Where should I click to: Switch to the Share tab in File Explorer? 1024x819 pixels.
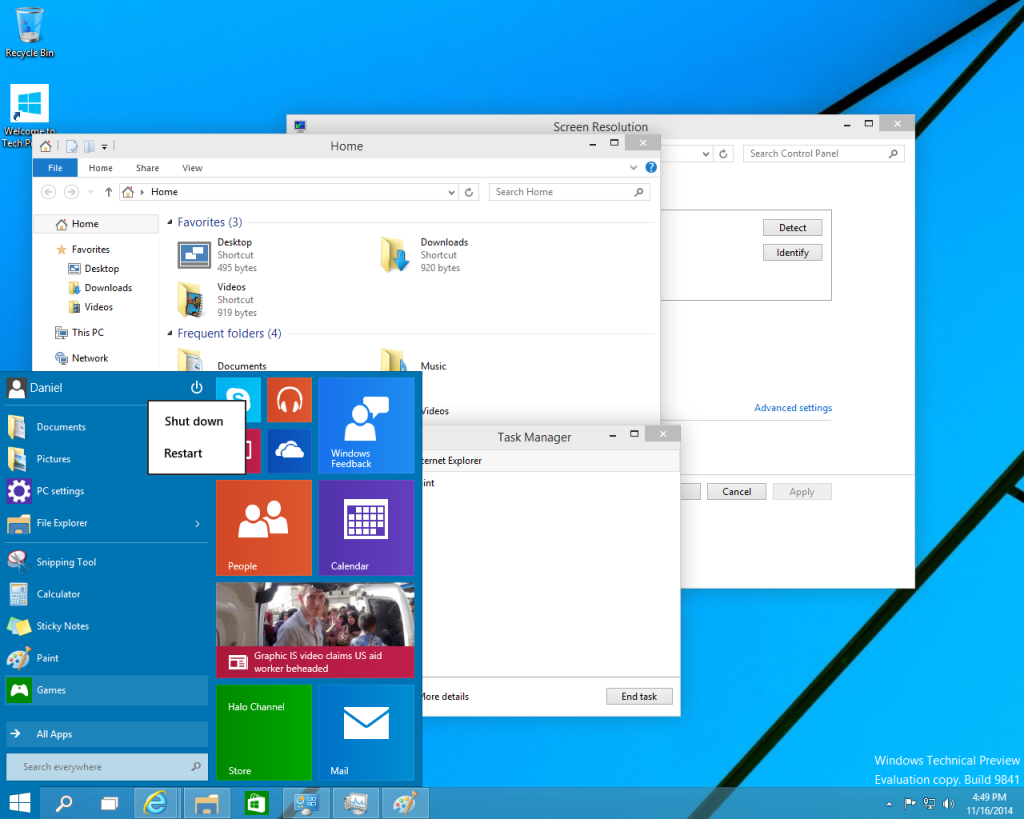[x=147, y=167]
